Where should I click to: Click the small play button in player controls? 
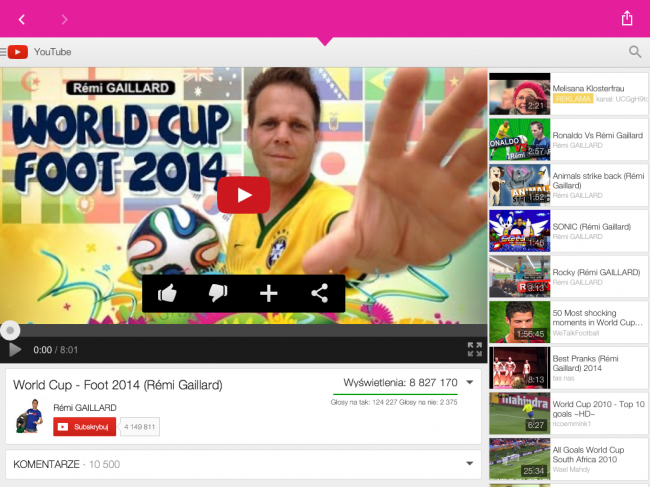tap(15, 350)
